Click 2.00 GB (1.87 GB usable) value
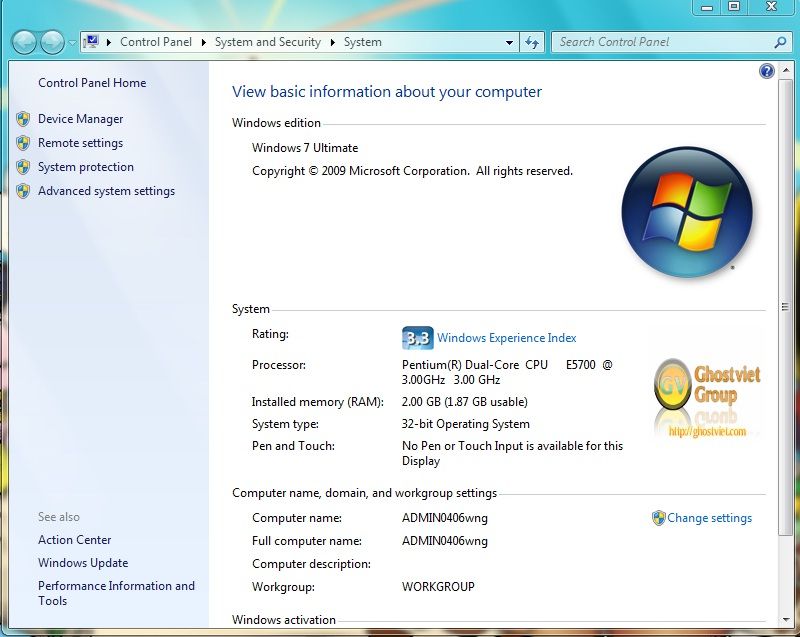Screen dimensions: 800x637 (x=464, y=402)
